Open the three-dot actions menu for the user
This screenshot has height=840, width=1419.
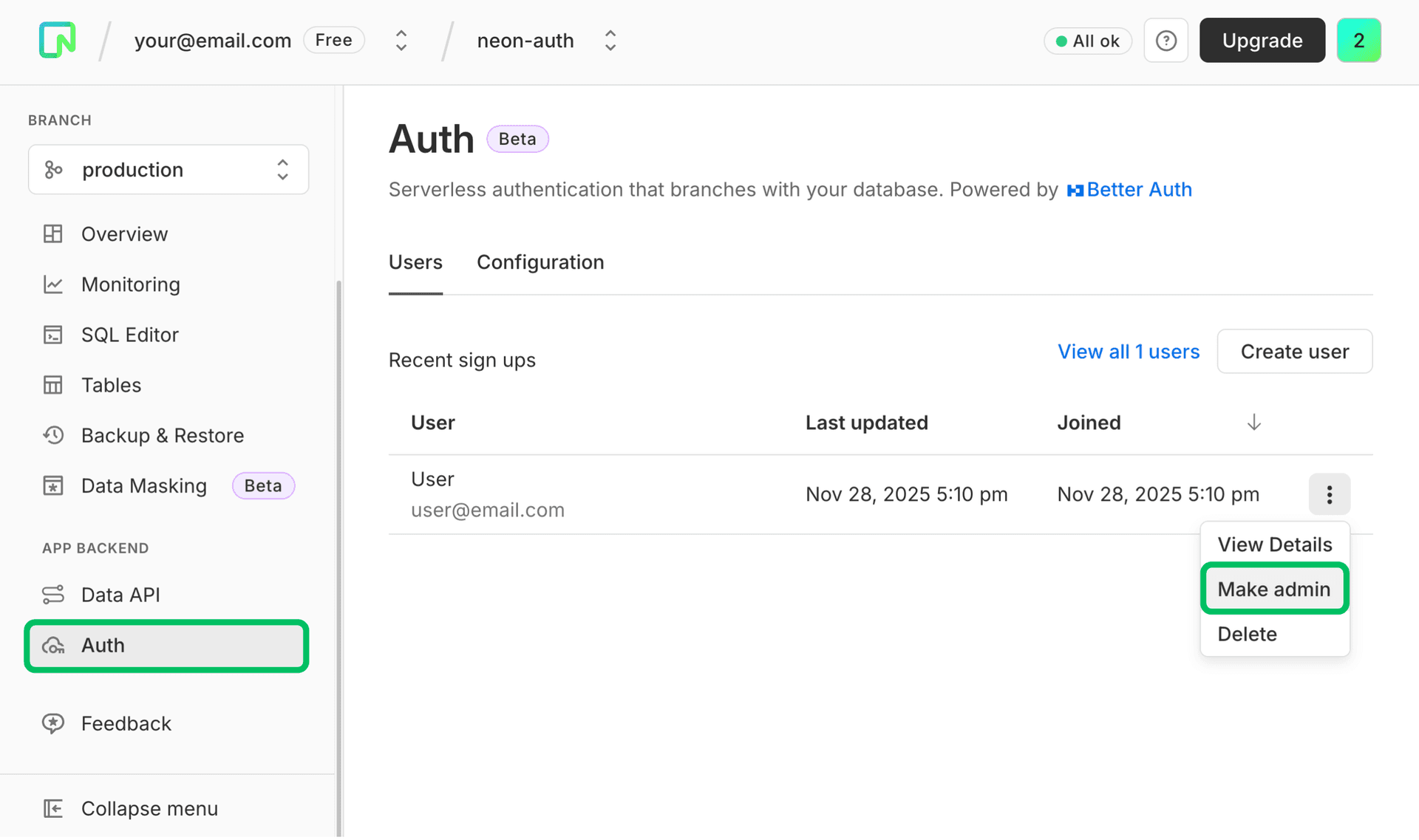coord(1329,494)
